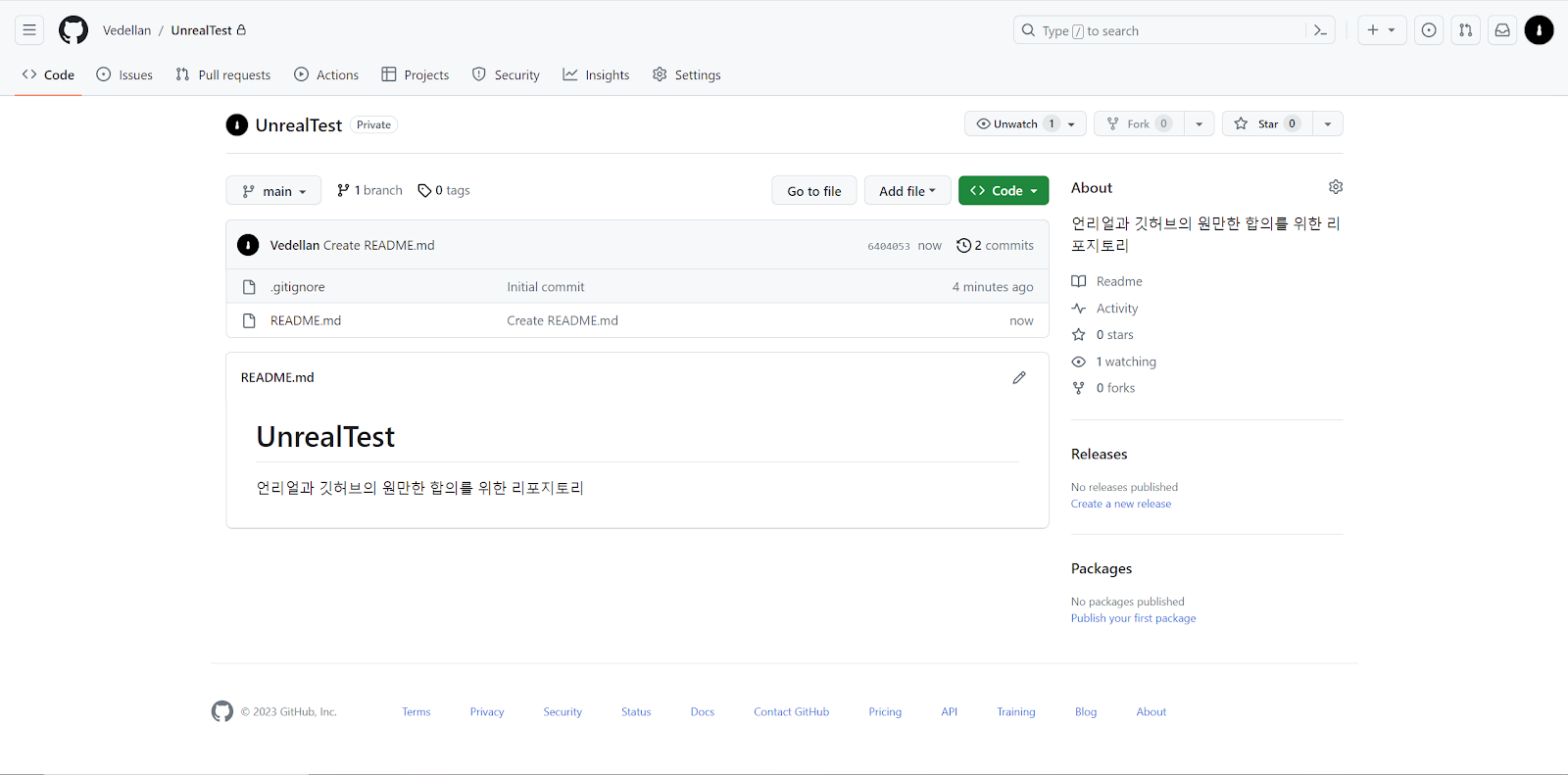The height and width of the screenshot is (775, 1568).
Task: Open Privacy in footer
Action: (487, 711)
